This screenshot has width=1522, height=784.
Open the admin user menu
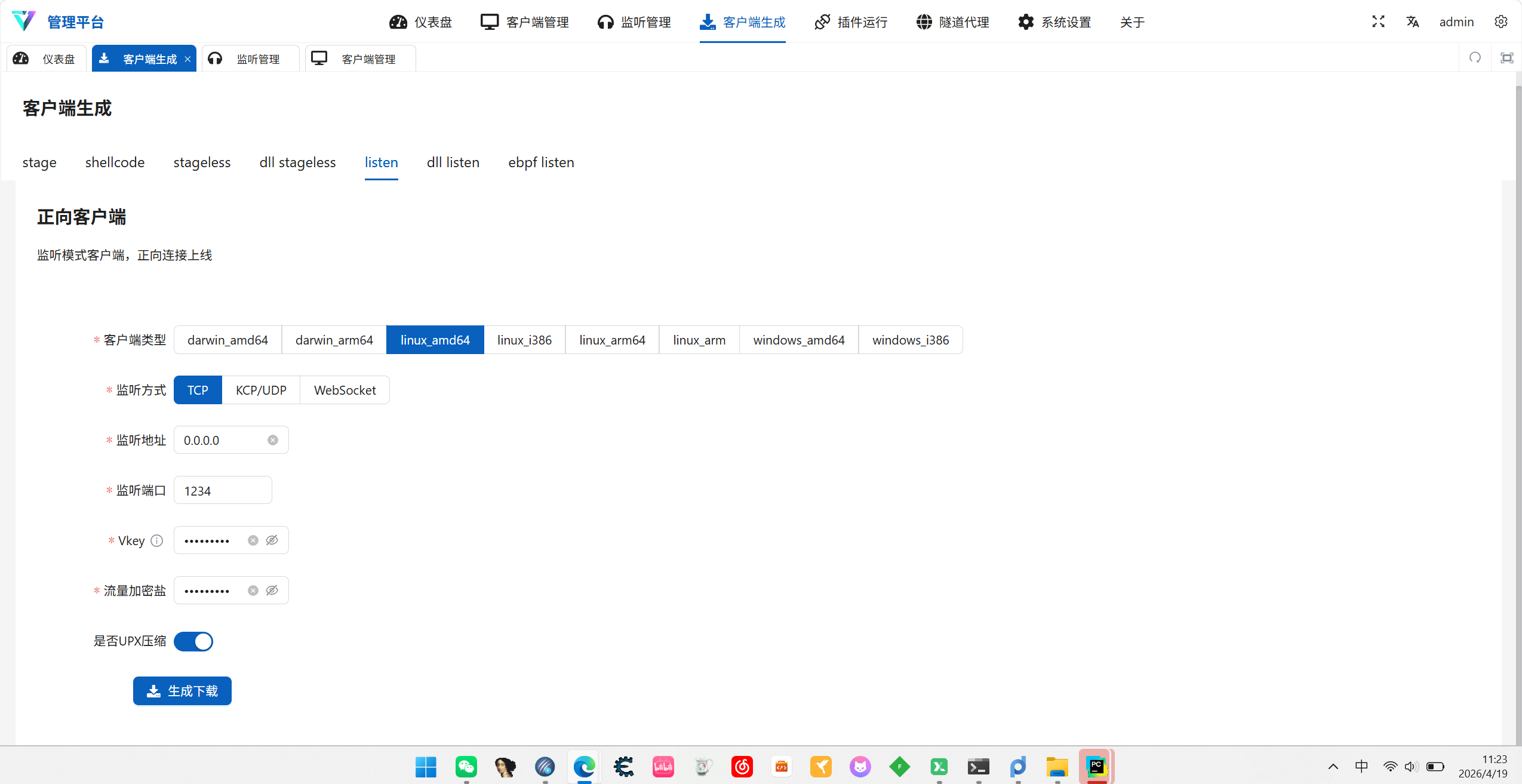(x=1456, y=21)
